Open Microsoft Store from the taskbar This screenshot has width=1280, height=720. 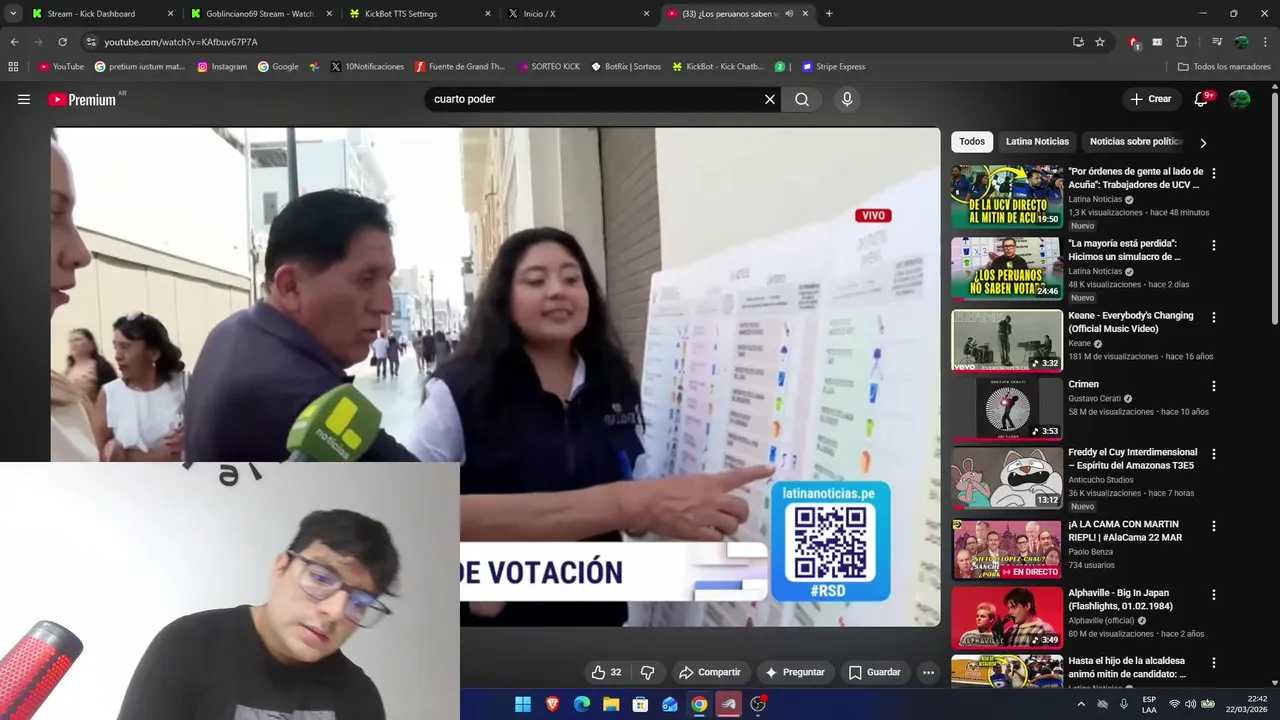click(641, 704)
